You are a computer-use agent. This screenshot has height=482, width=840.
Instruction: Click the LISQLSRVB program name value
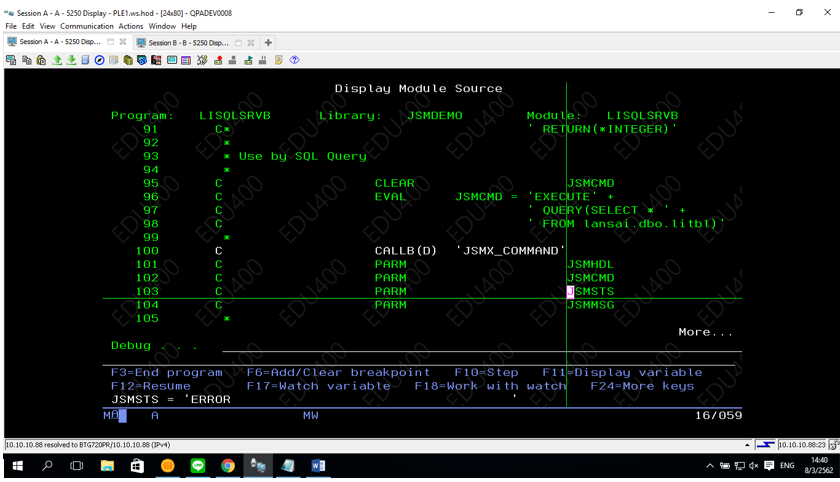pos(235,116)
